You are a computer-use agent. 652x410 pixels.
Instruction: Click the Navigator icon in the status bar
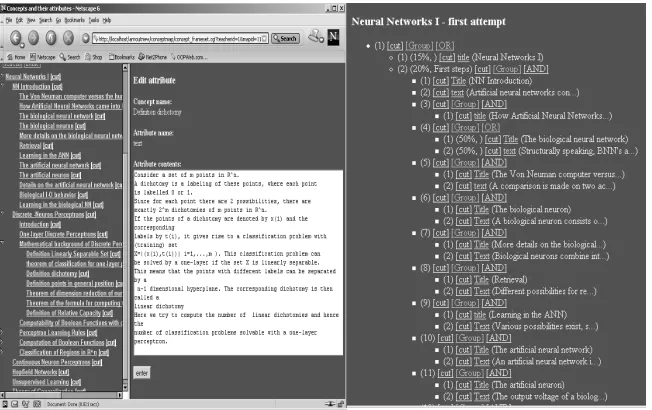coord(5,404)
